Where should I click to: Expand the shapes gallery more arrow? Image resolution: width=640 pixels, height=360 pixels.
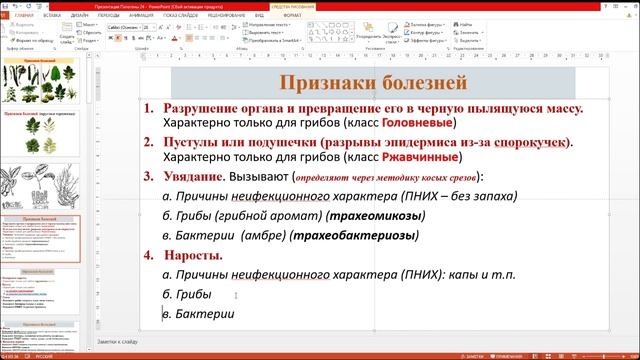click(x=352, y=40)
